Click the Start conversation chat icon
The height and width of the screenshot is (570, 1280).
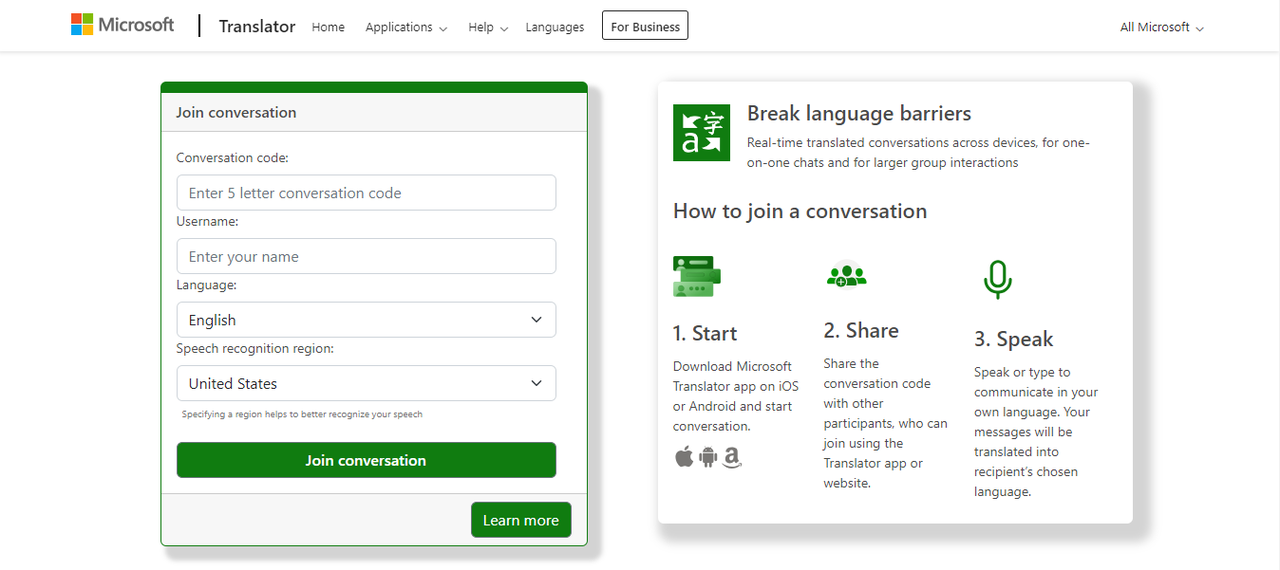point(697,276)
